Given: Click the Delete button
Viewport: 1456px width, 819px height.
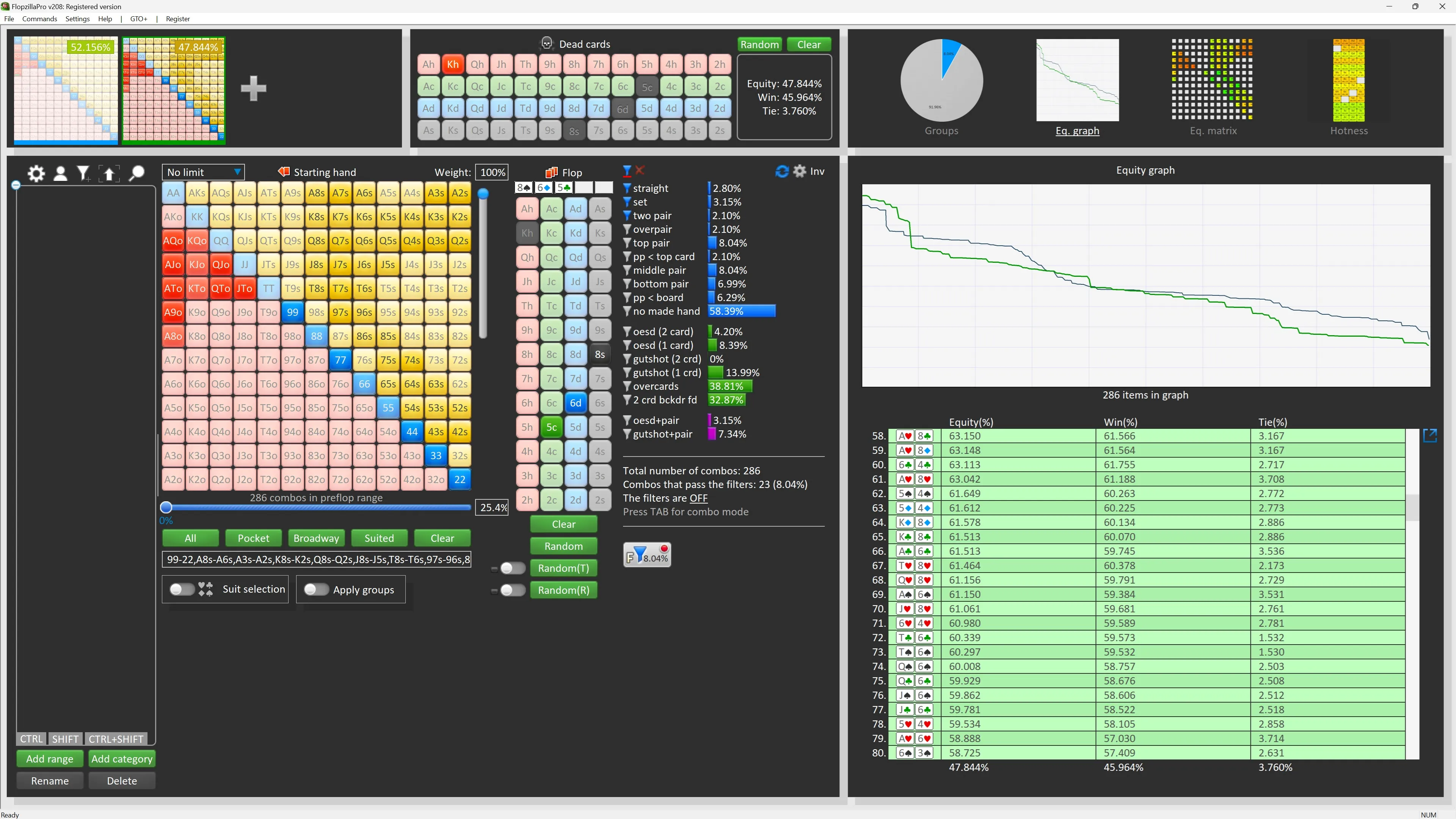Looking at the screenshot, I should (x=121, y=781).
